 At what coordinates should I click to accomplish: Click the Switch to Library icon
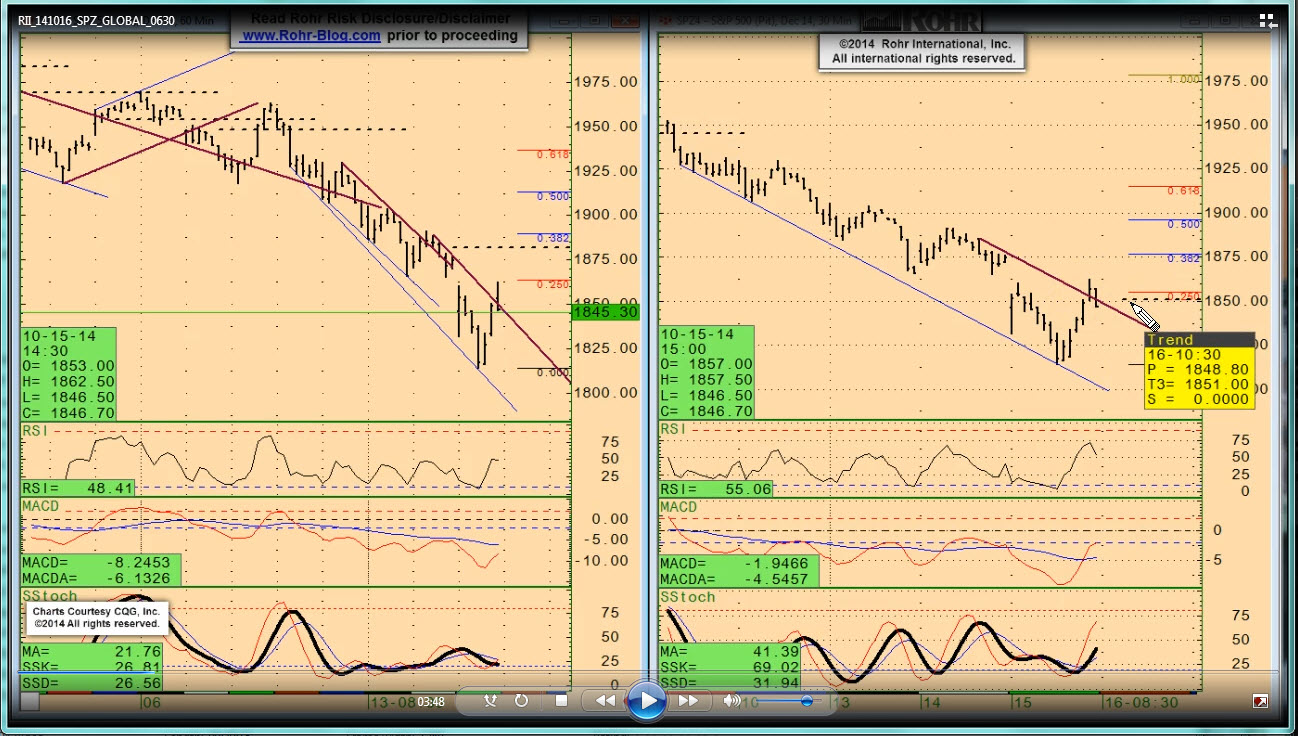pos(1267,19)
